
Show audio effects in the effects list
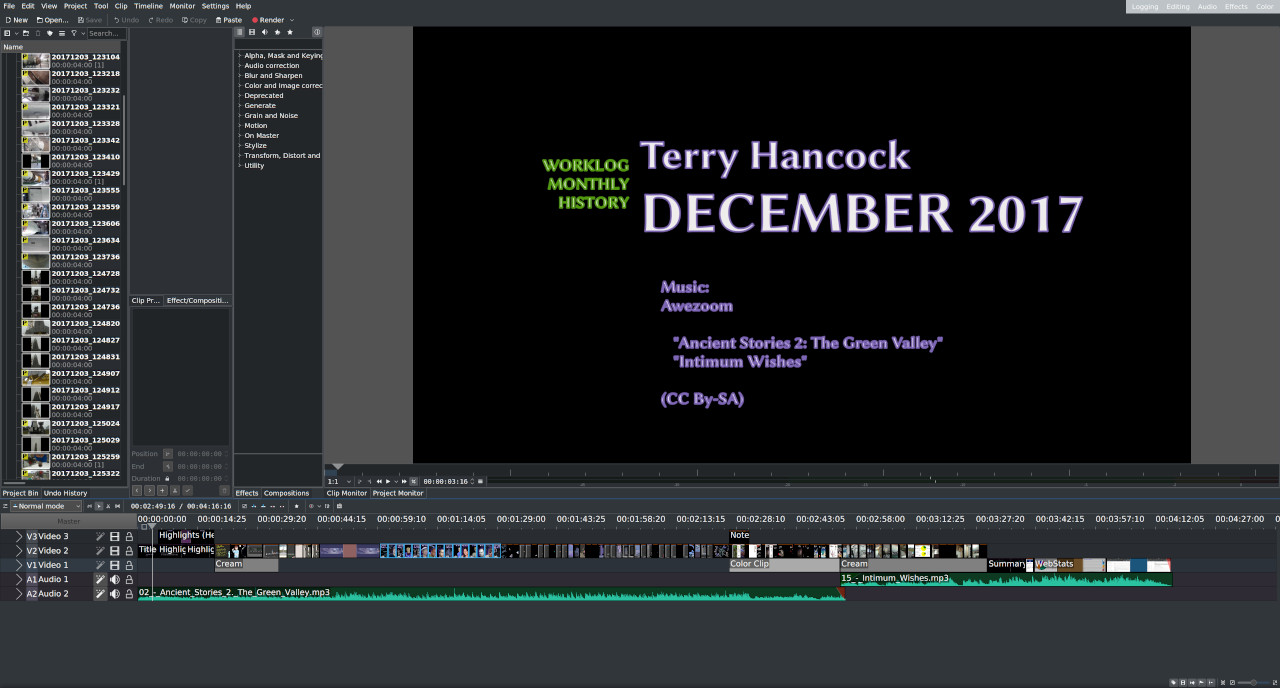(264, 32)
